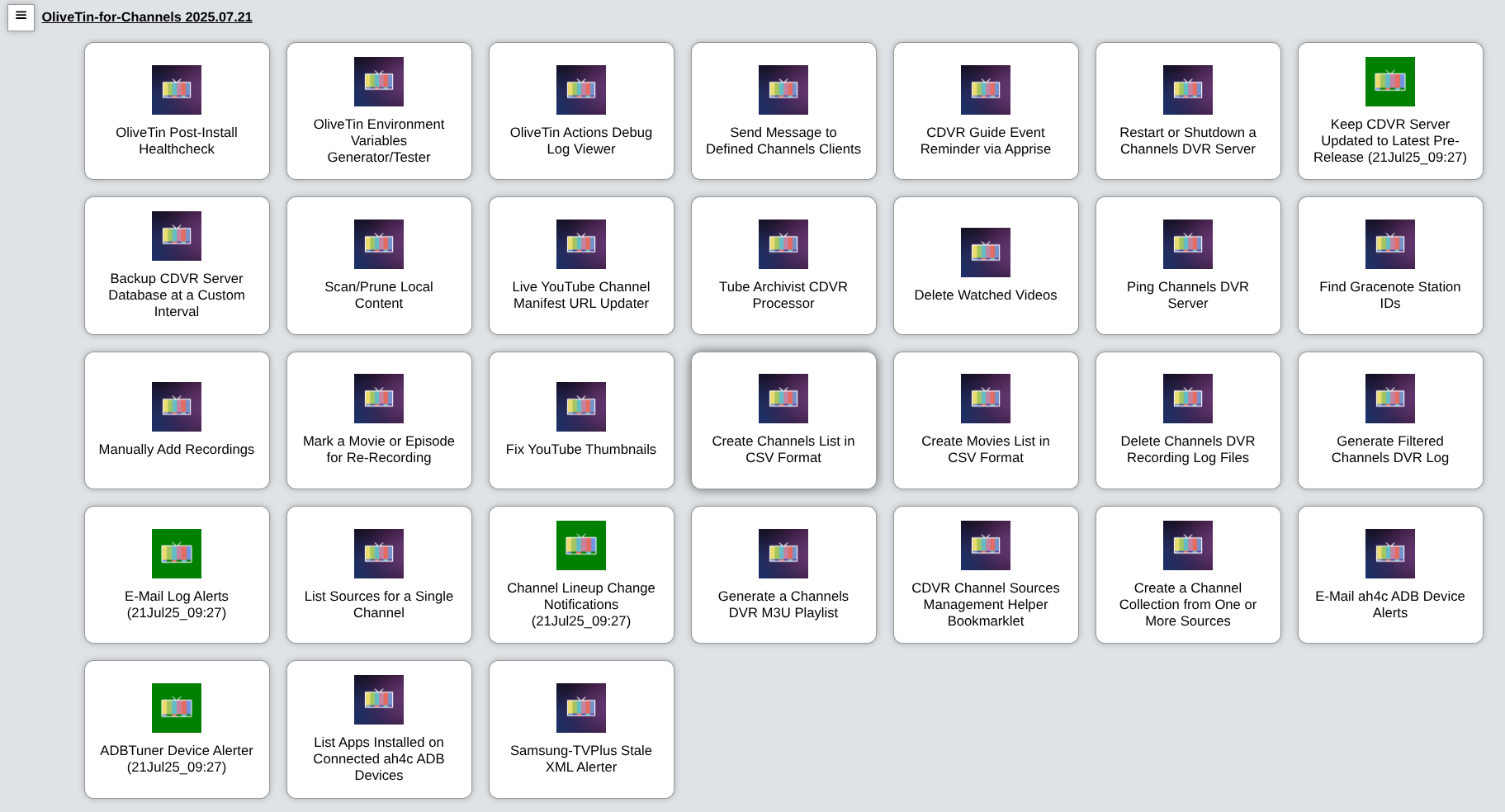Select Backup CDVR Server Database action

click(x=177, y=266)
